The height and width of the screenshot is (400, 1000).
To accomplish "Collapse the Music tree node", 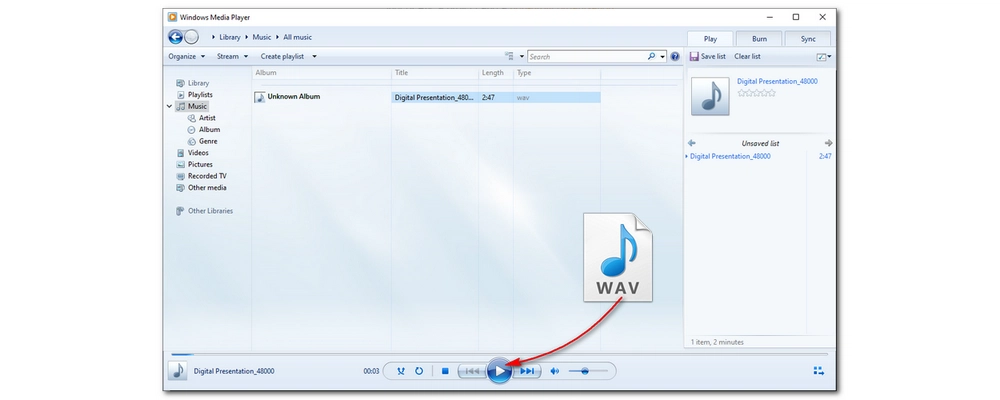I will coord(169,107).
